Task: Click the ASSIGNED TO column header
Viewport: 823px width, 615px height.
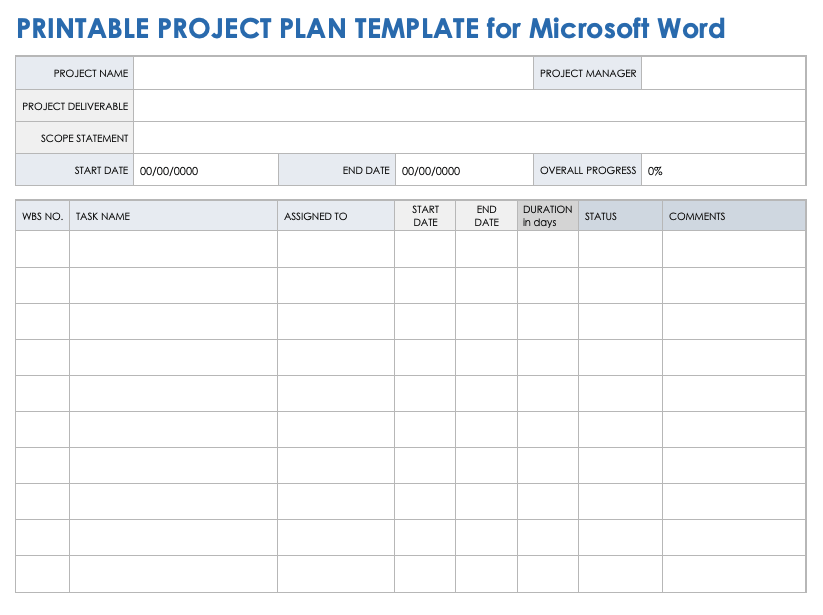Action: pos(316,216)
